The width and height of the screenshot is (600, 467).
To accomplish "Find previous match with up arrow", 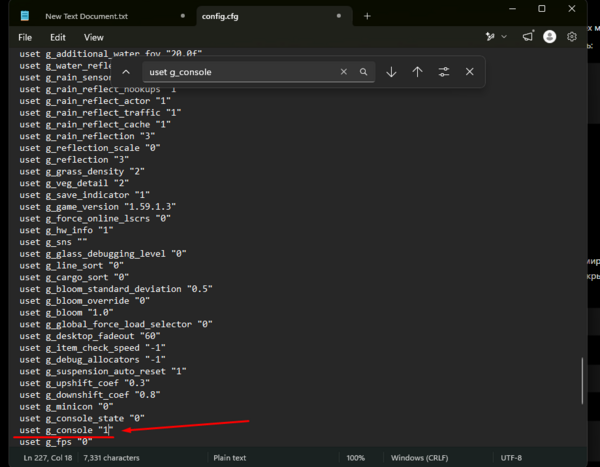I will (417, 72).
